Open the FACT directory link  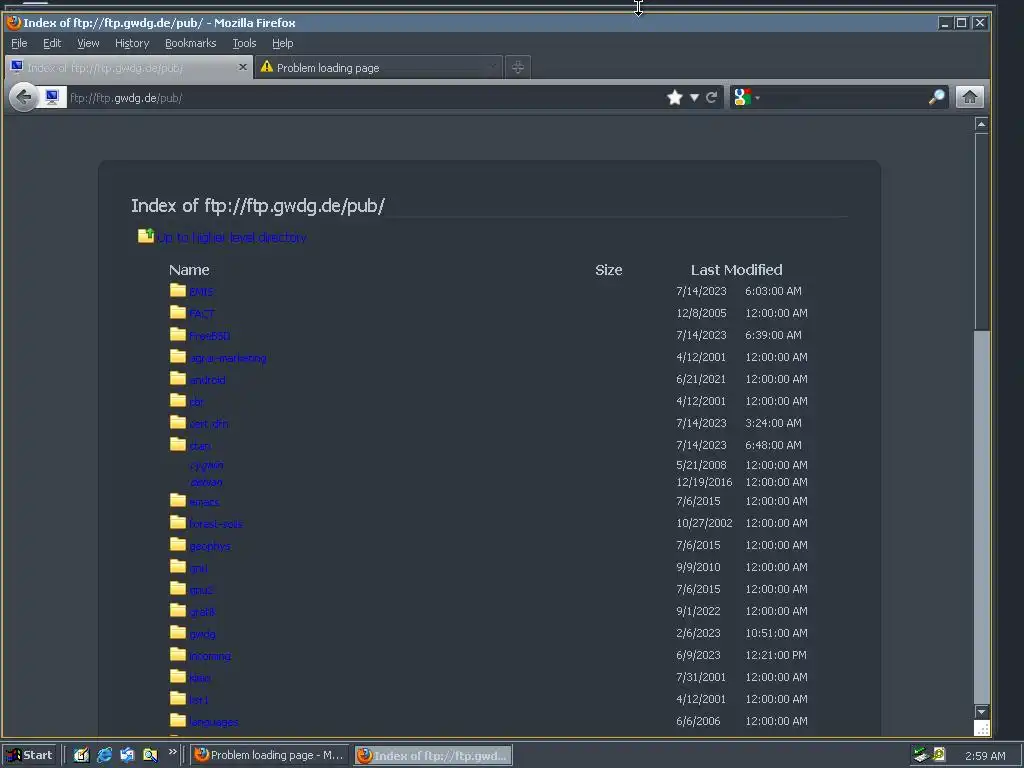click(x=202, y=314)
